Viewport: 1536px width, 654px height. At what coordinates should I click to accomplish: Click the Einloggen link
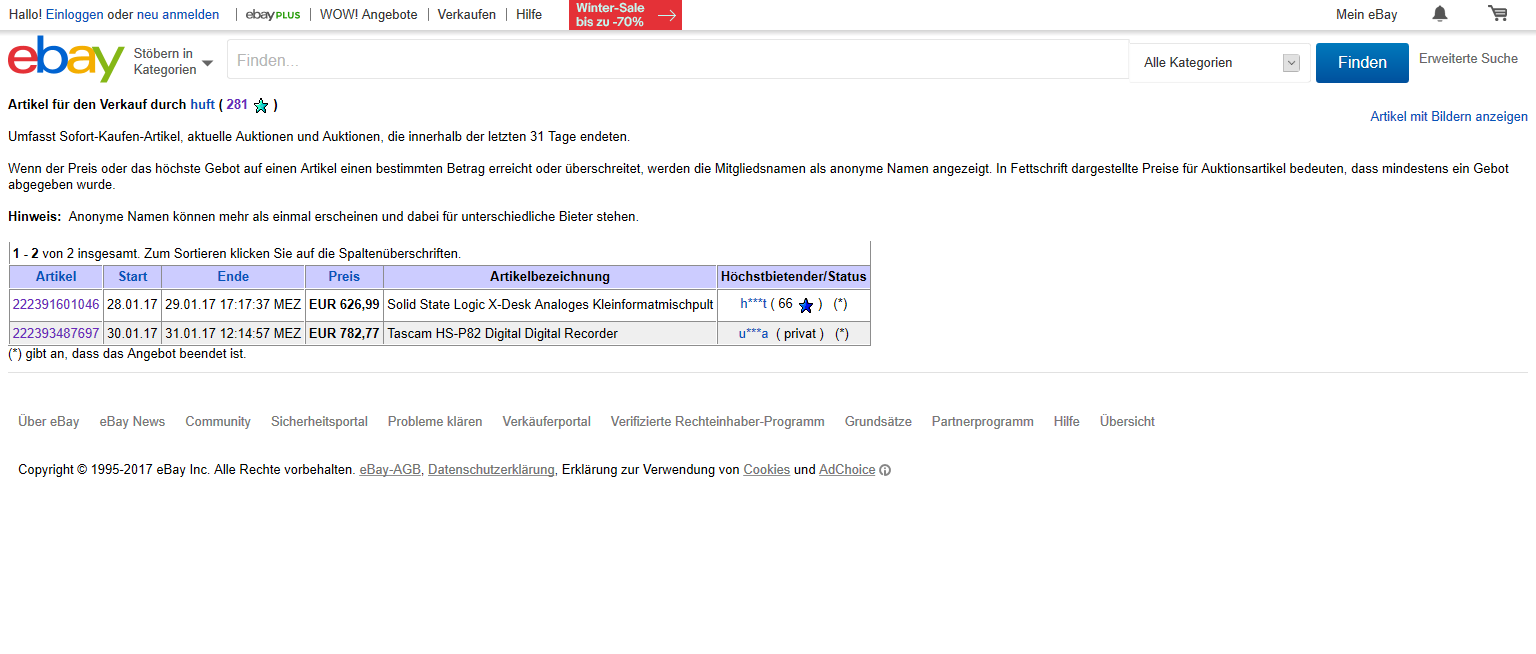pyautogui.click(x=75, y=14)
